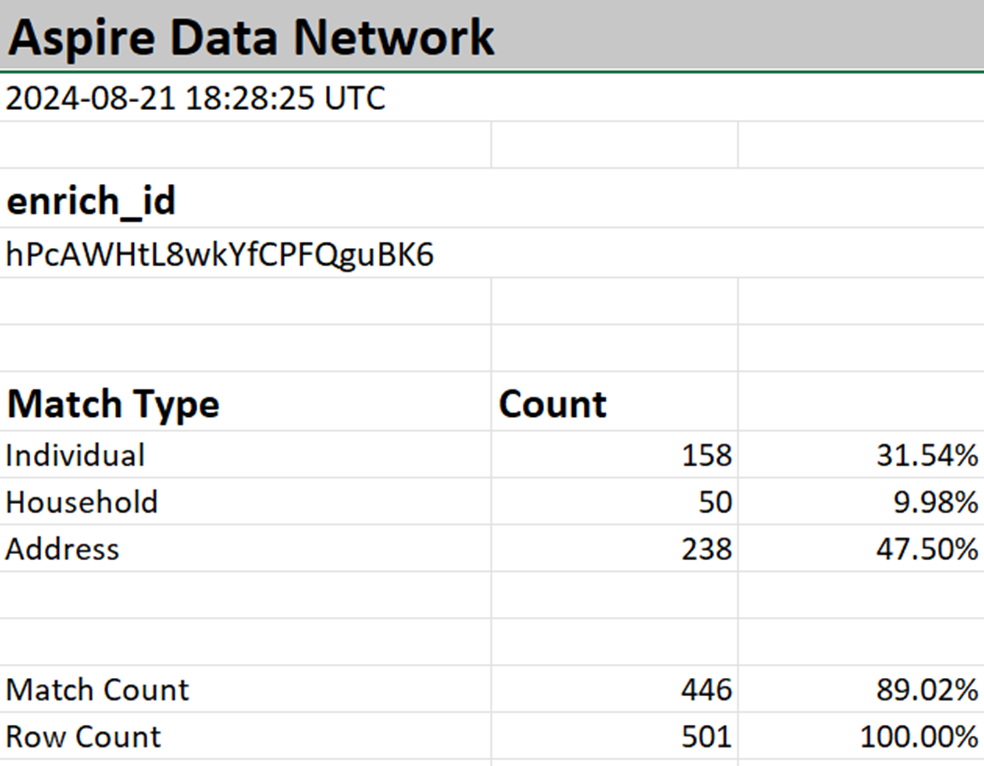
Task: Select the 'Individual' row label
Action: click(245, 454)
